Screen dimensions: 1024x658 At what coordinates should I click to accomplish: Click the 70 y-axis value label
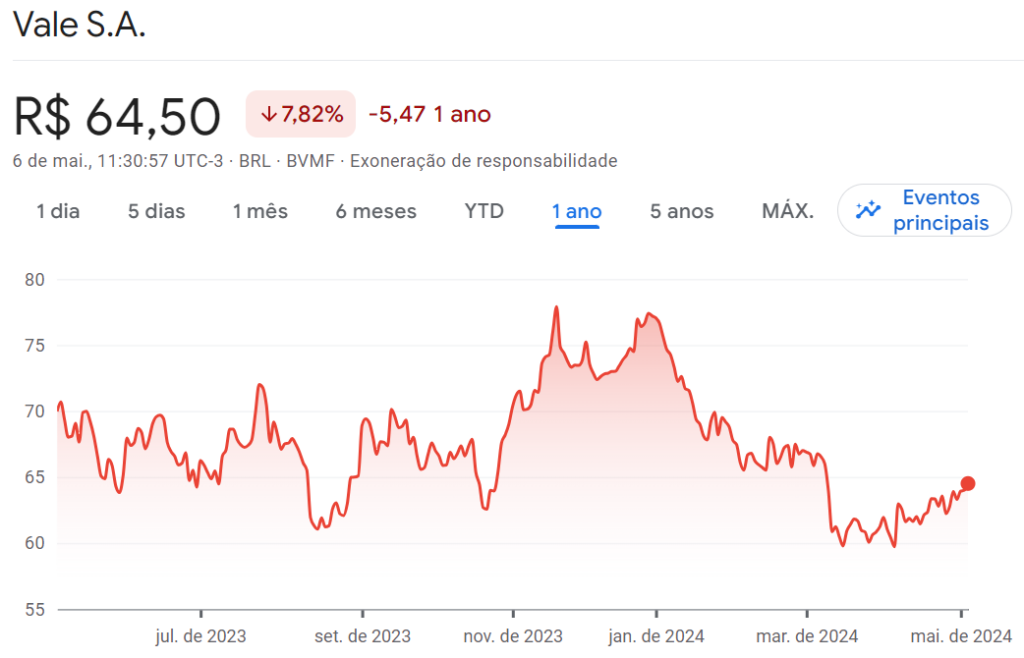35,412
